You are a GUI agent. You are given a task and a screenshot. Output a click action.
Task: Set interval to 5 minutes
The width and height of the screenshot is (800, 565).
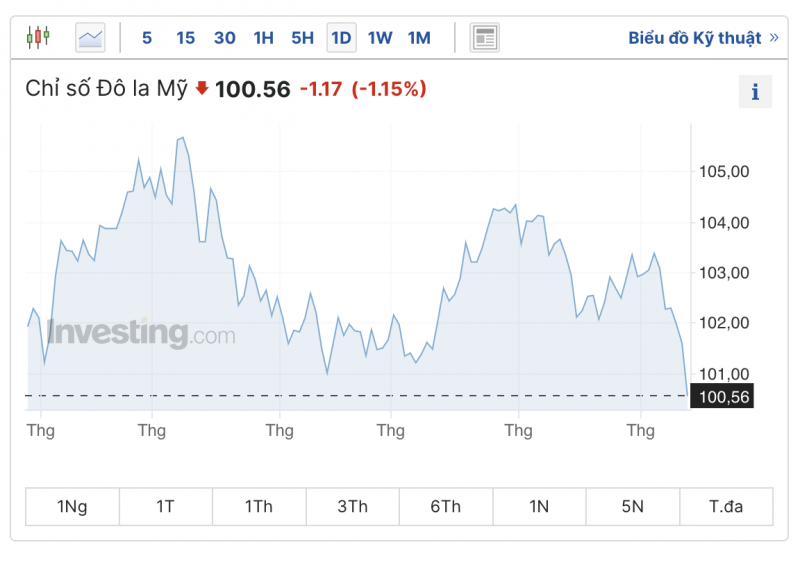(x=147, y=38)
